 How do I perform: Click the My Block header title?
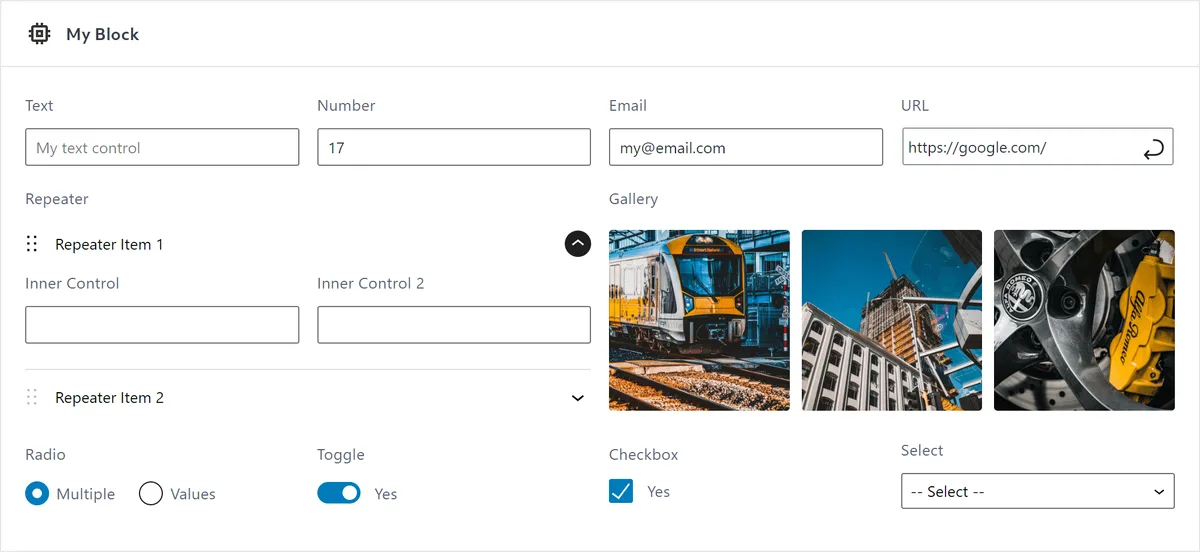tap(102, 34)
